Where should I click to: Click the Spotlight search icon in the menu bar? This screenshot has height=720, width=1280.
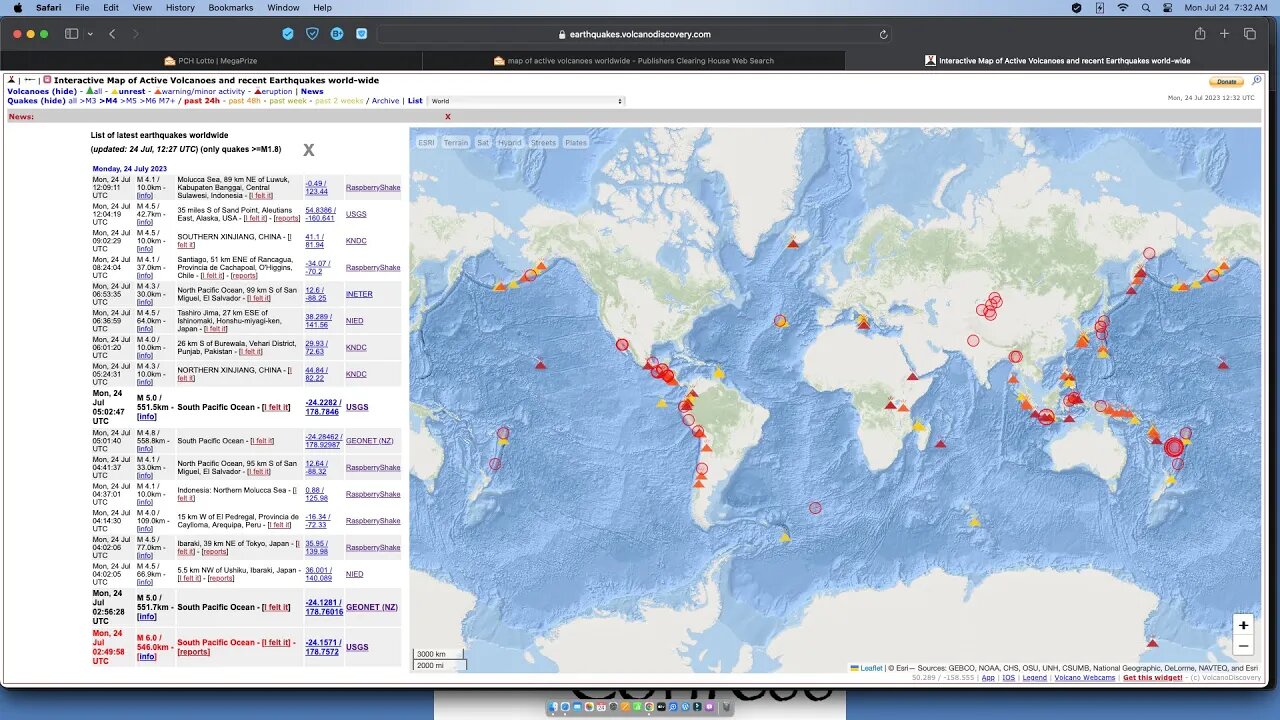1145,7
